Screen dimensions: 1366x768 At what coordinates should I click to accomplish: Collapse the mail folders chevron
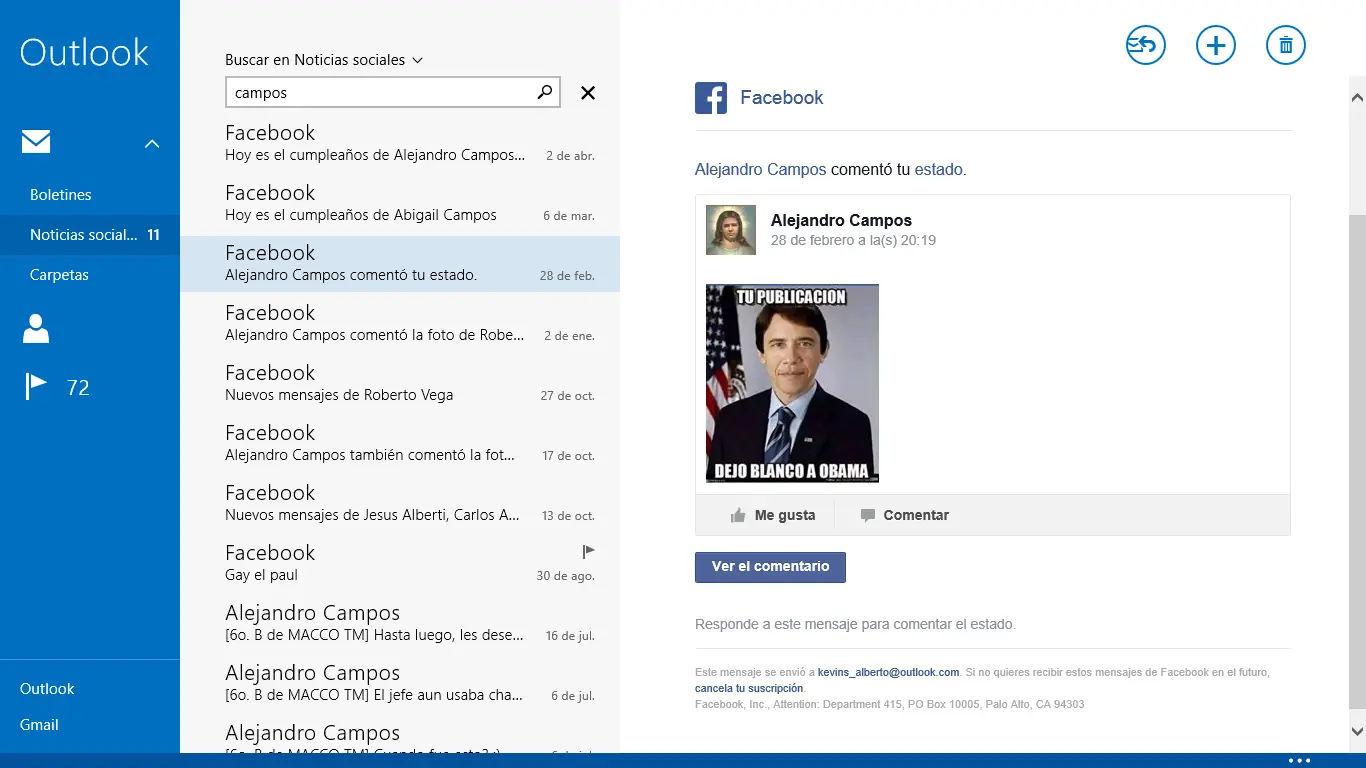(x=152, y=144)
